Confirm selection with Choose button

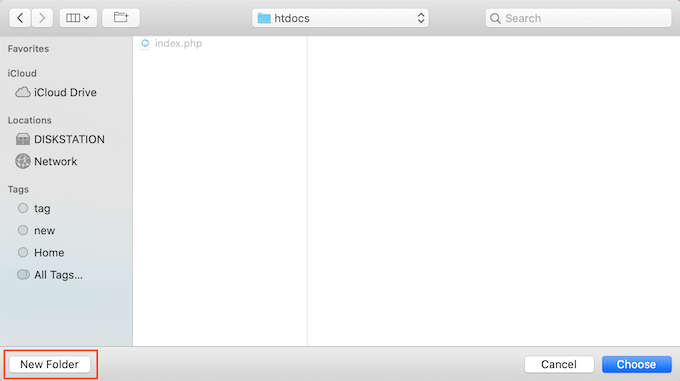click(636, 364)
